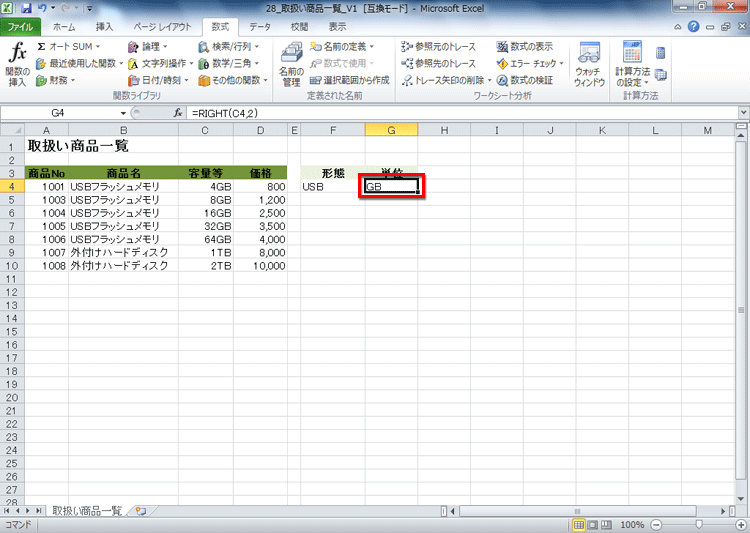
Task: Adjust the zoom slider handle
Action: pos(699,525)
